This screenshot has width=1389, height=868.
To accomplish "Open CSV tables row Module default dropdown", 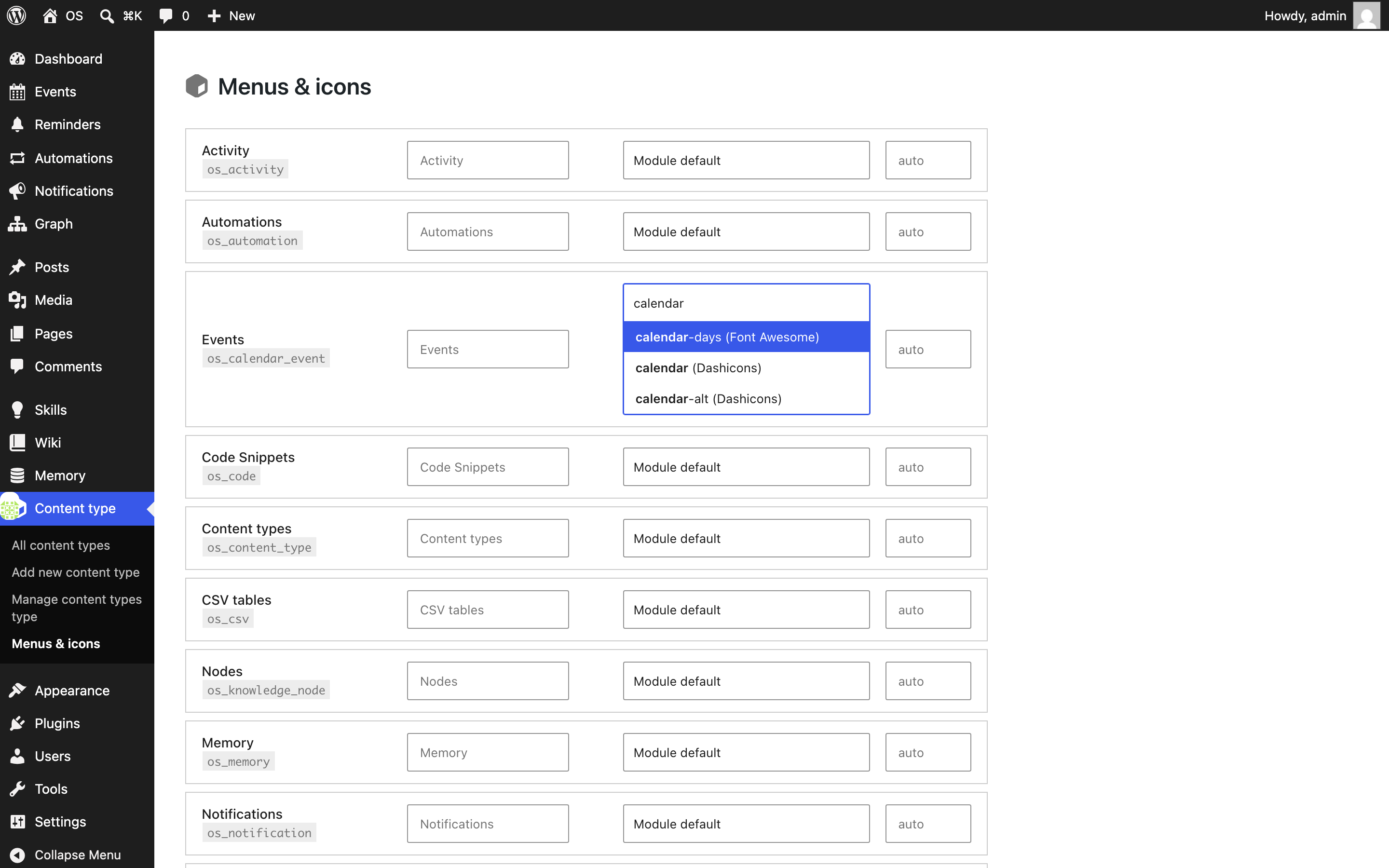I will 746,609.
